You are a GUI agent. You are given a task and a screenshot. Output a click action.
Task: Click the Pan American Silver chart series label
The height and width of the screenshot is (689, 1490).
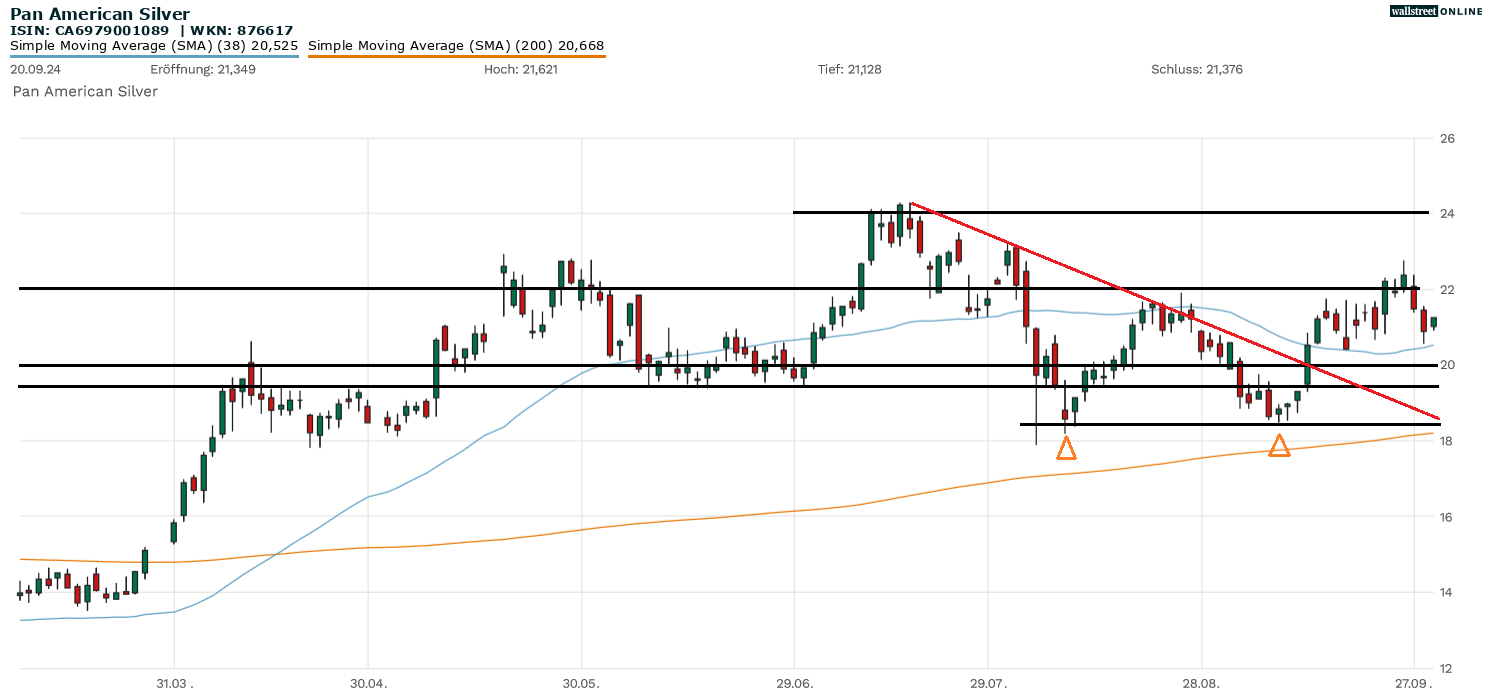pos(85,91)
